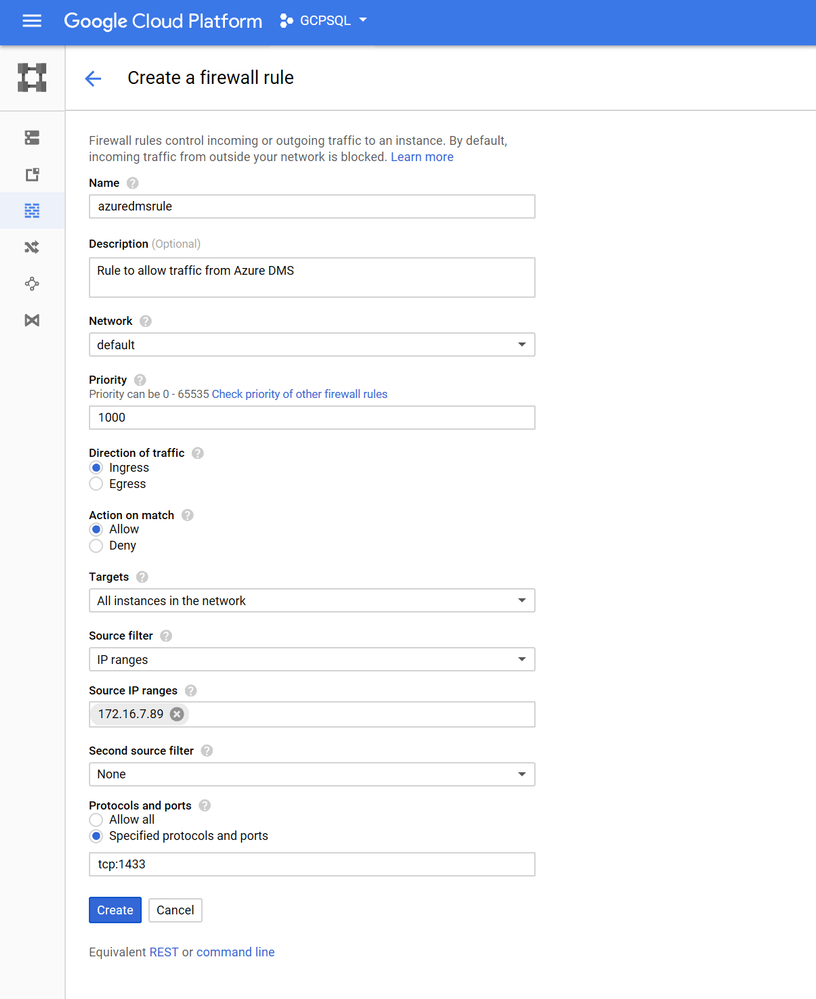Screen dimensions: 816x999
Task: Select Allow all protocols radio button
Action: (96, 820)
